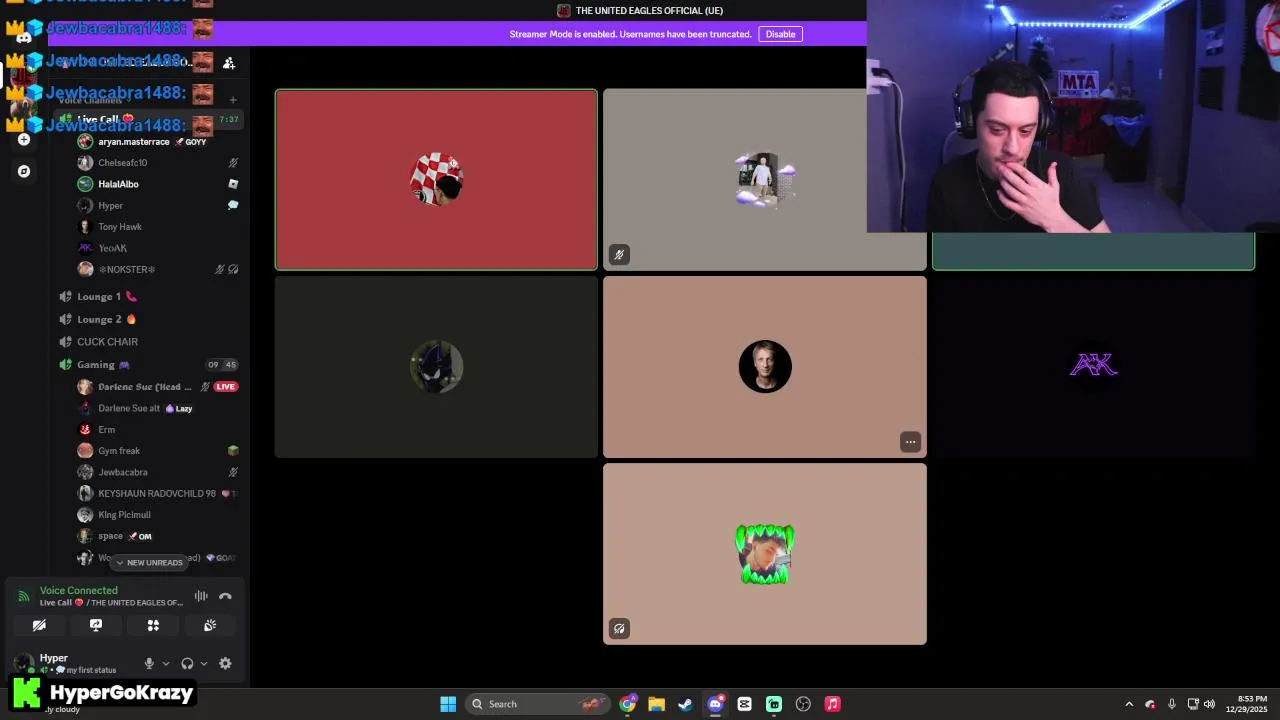Expand microphone input options chevron
1280x720 pixels.
pos(166,663)
